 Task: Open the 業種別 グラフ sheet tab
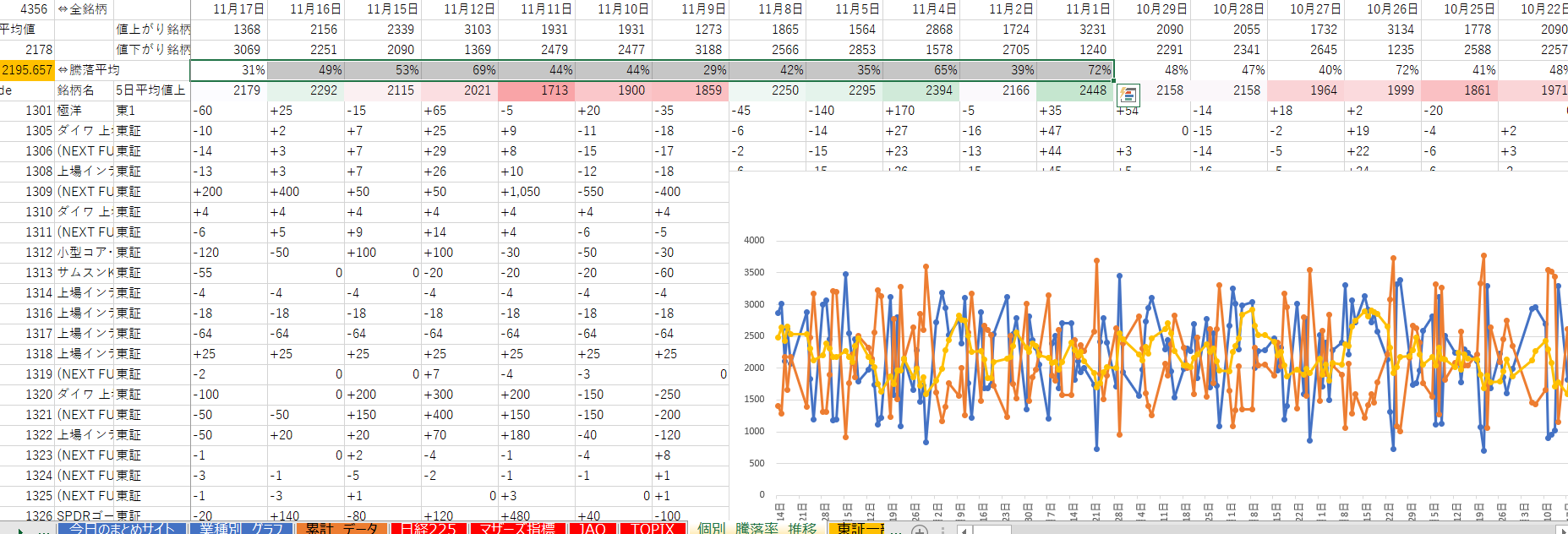[x=241, y=528]
